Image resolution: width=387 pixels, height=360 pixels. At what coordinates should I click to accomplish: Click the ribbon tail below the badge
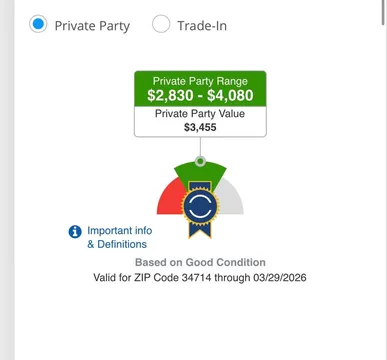pos(200,230)
